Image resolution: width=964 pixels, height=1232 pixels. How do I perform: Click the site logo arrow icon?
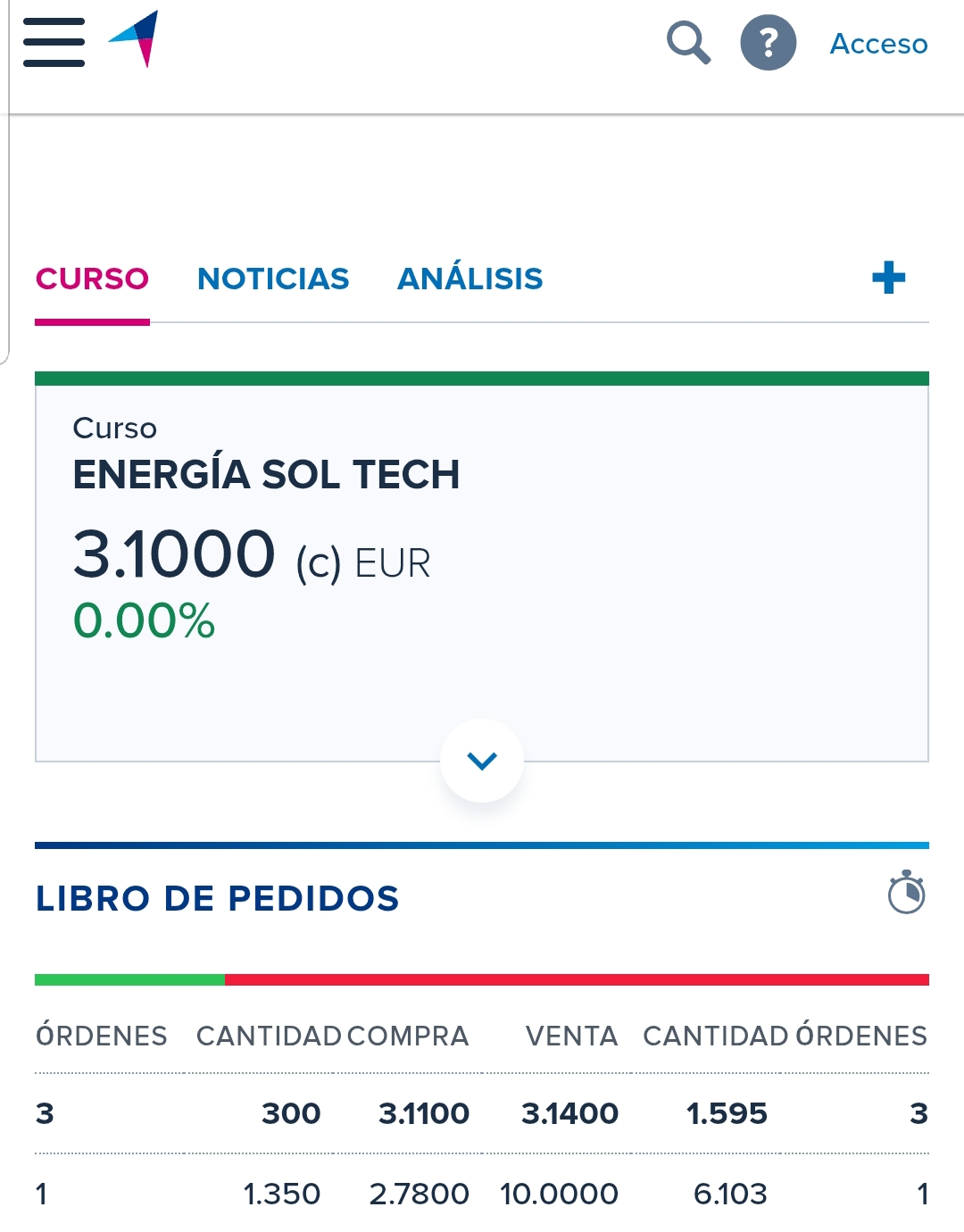(137, 37)
